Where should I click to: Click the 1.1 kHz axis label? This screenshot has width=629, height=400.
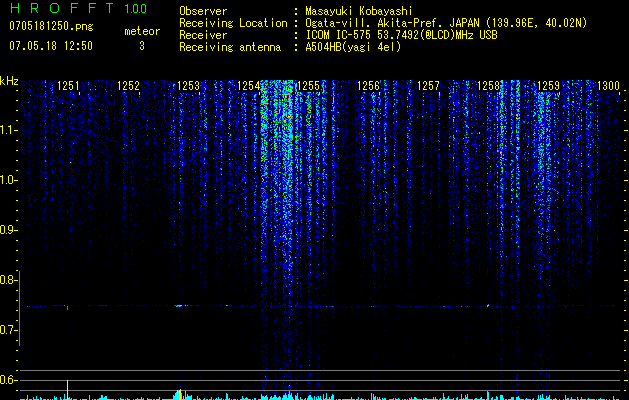(x=7, y=130)
